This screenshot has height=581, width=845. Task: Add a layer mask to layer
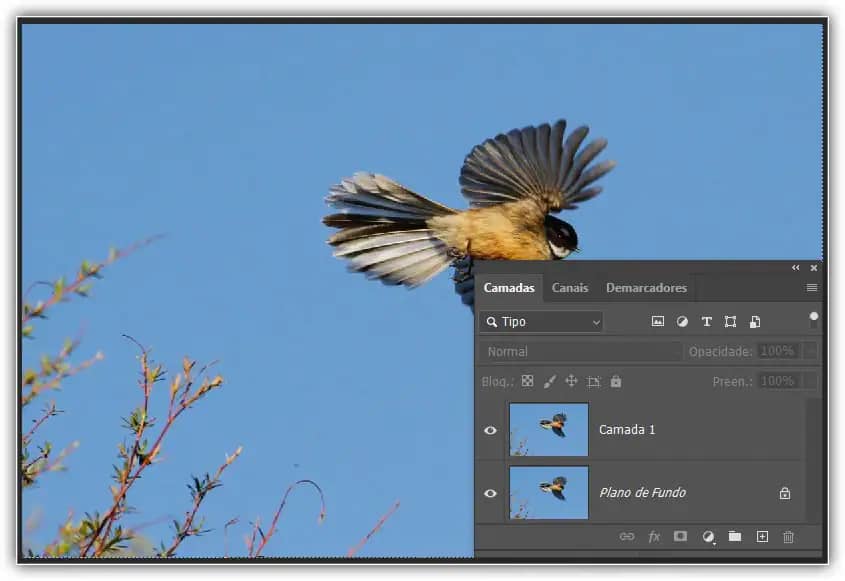(x=680, y=537)
